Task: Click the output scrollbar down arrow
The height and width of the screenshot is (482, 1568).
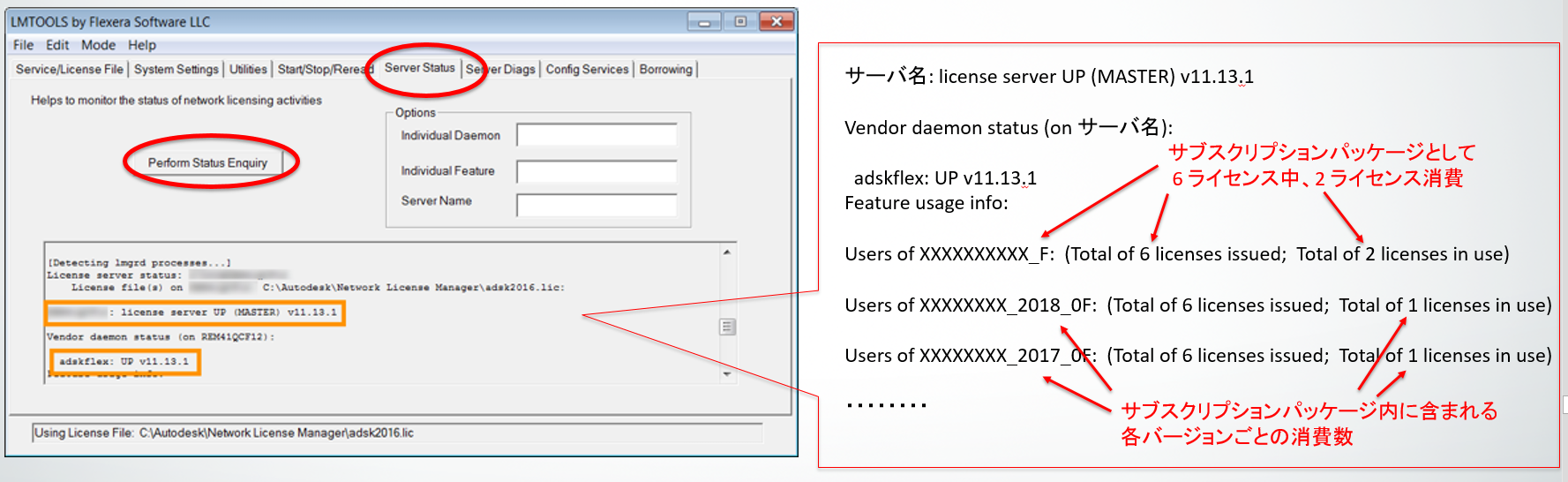Action: pyautogui.click(x=727, y=374)
